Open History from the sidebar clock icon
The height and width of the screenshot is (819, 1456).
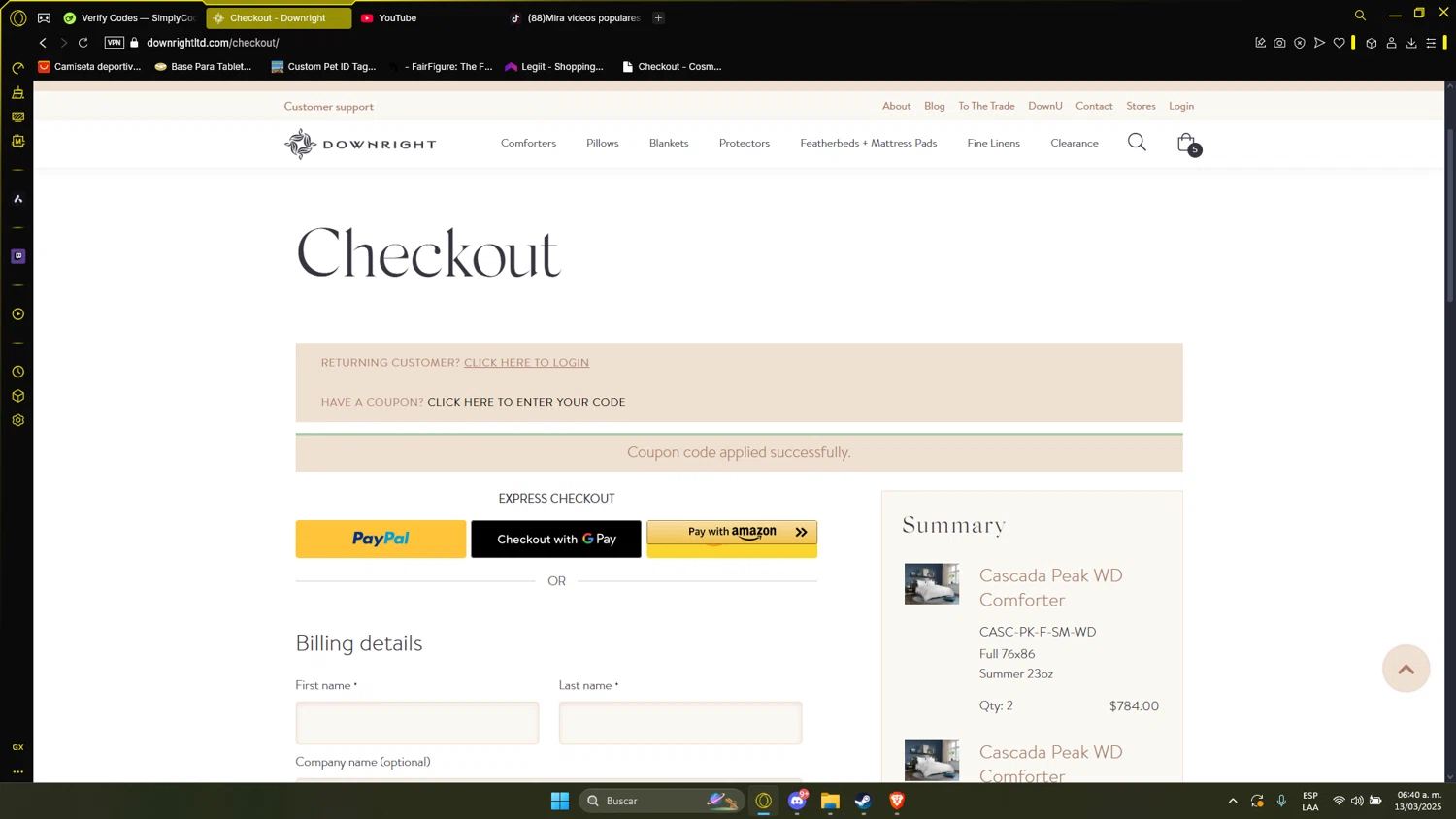point(17,372)
